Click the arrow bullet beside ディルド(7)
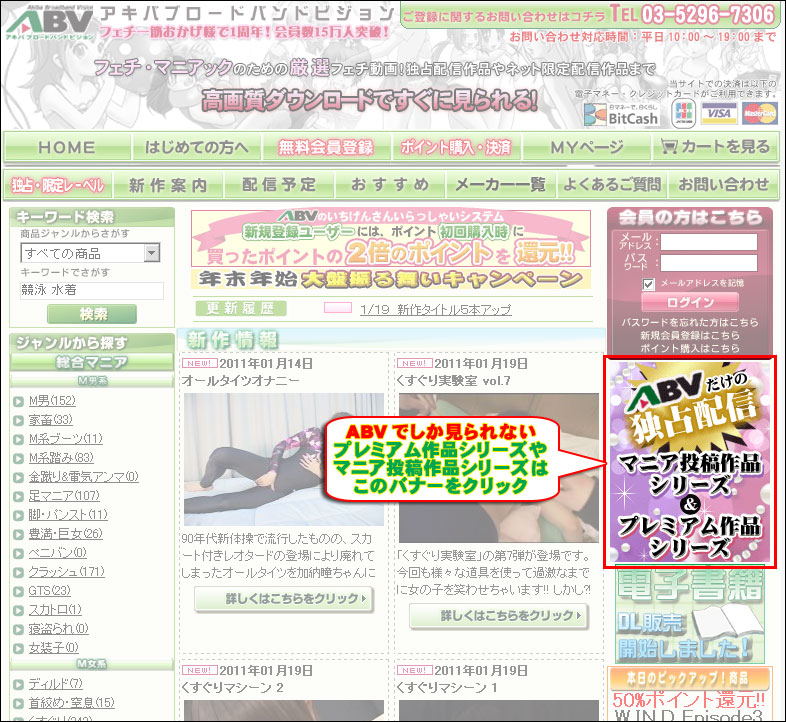 19,685
